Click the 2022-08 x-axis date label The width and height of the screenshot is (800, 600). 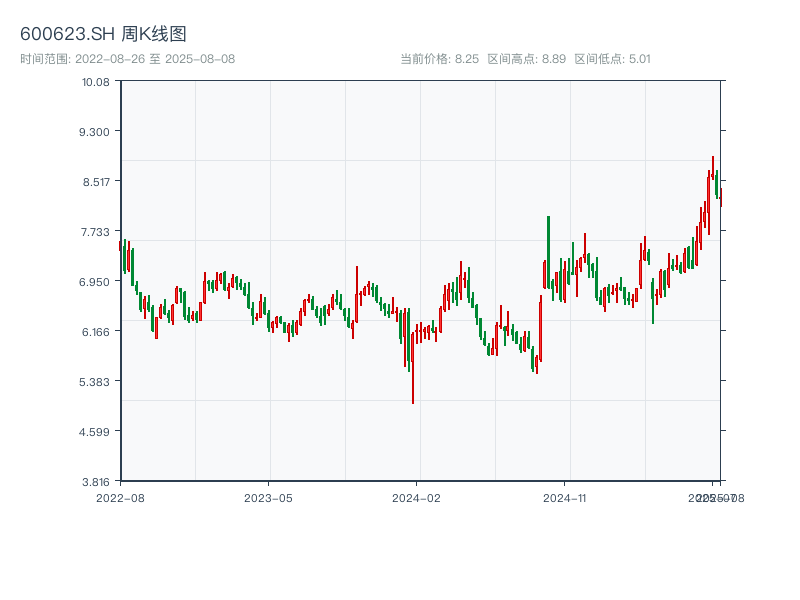click(x=120, y=497)
